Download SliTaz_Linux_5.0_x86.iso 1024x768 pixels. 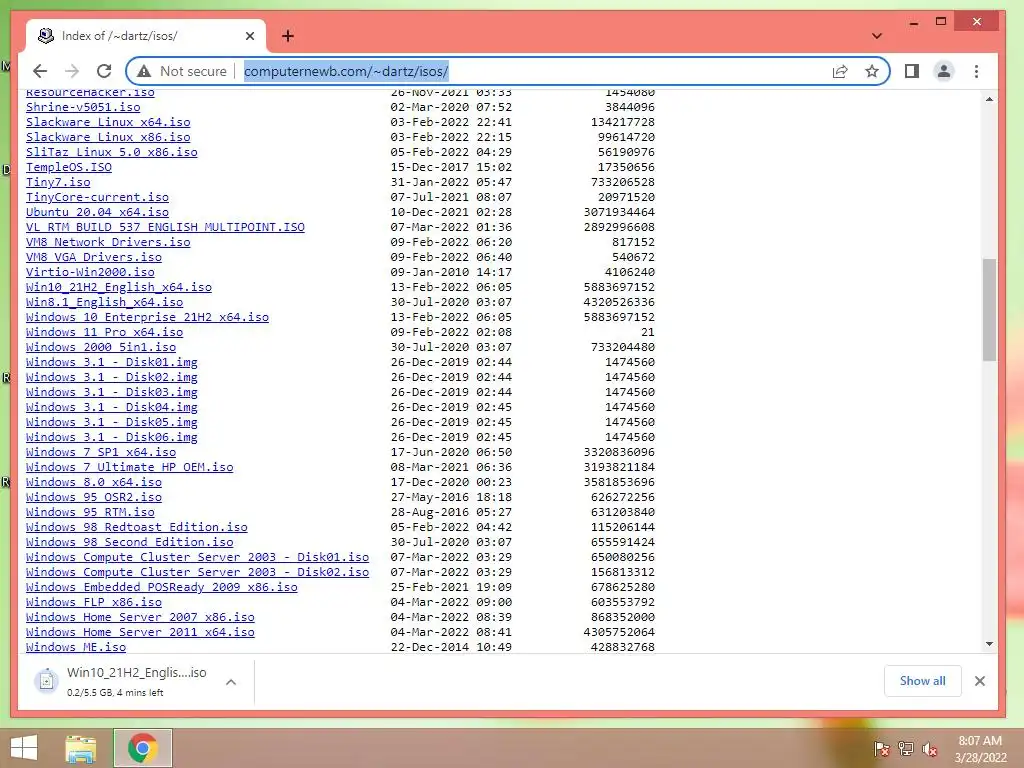(x=112, y=152)
